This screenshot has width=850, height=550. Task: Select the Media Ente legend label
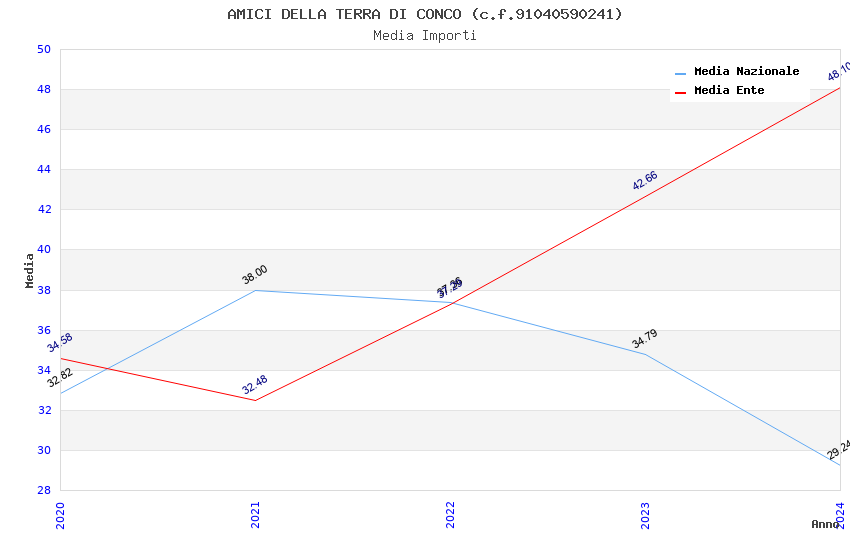pyautogui.click(x=729, y=91)
